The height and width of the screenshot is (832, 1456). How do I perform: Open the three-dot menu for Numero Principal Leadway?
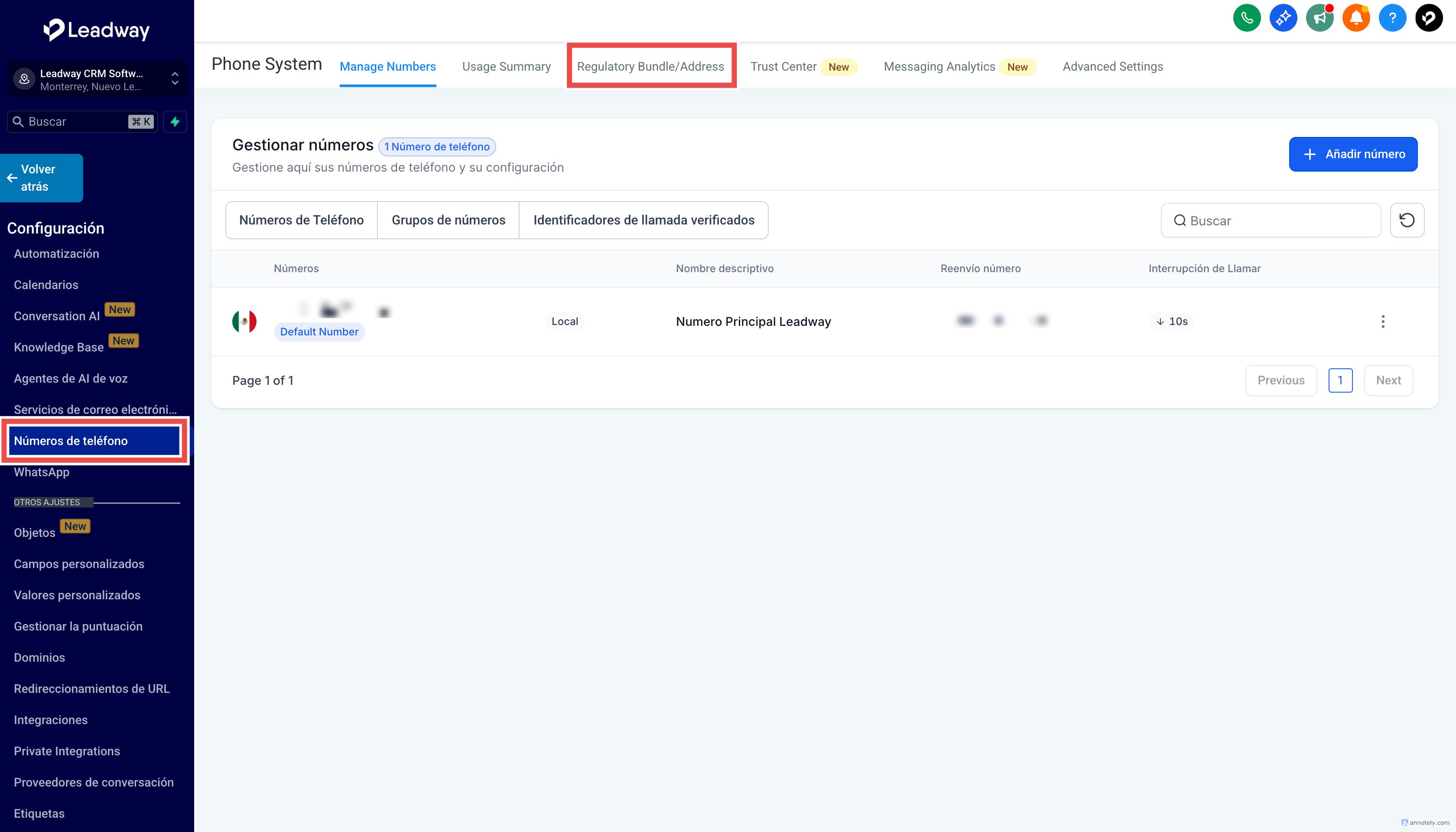point(1382,321)
